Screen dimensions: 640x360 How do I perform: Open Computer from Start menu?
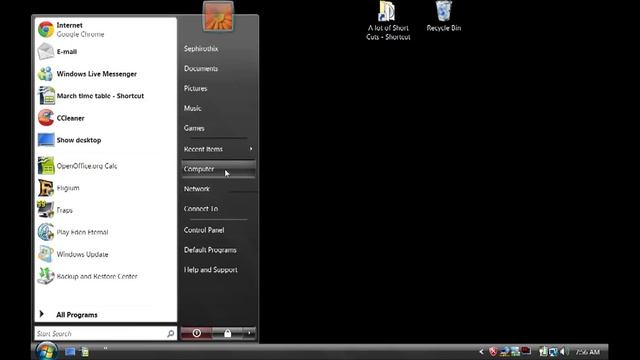pyautogui.click(x=218, y=169)
